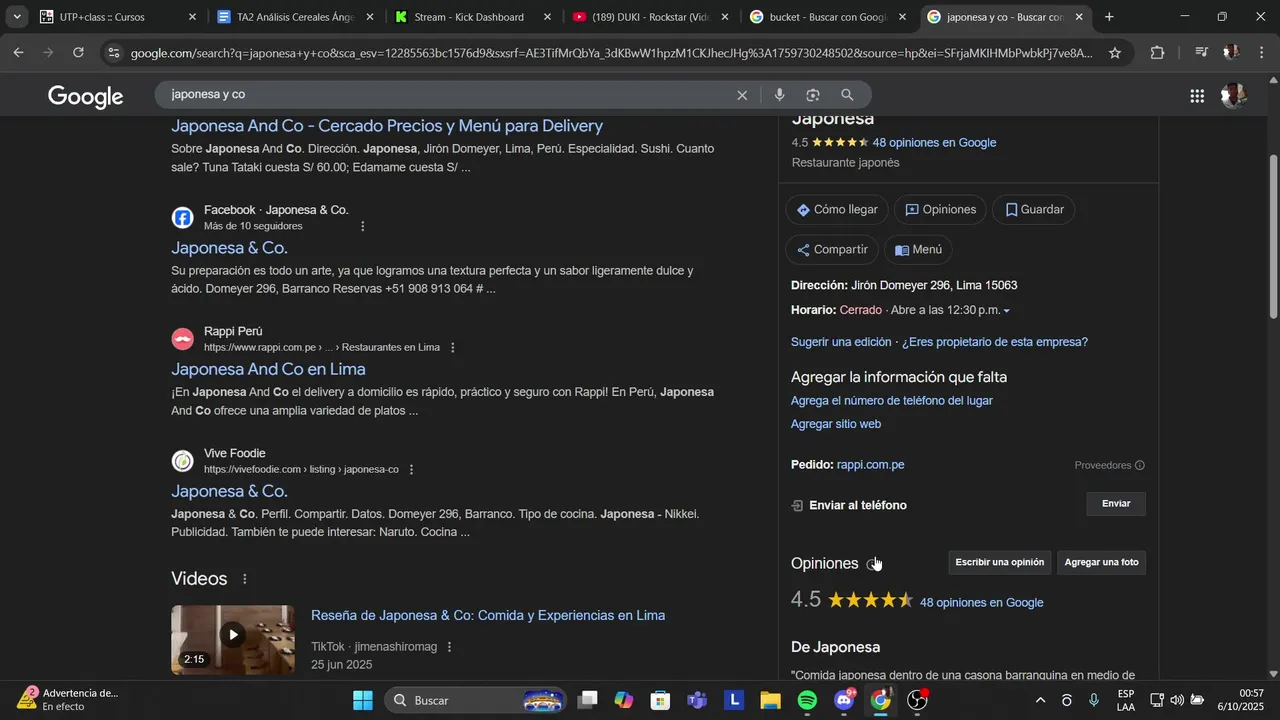Click Escribir una opinión
Viewport: 1280px width, 720px height.
click(999, 562)
